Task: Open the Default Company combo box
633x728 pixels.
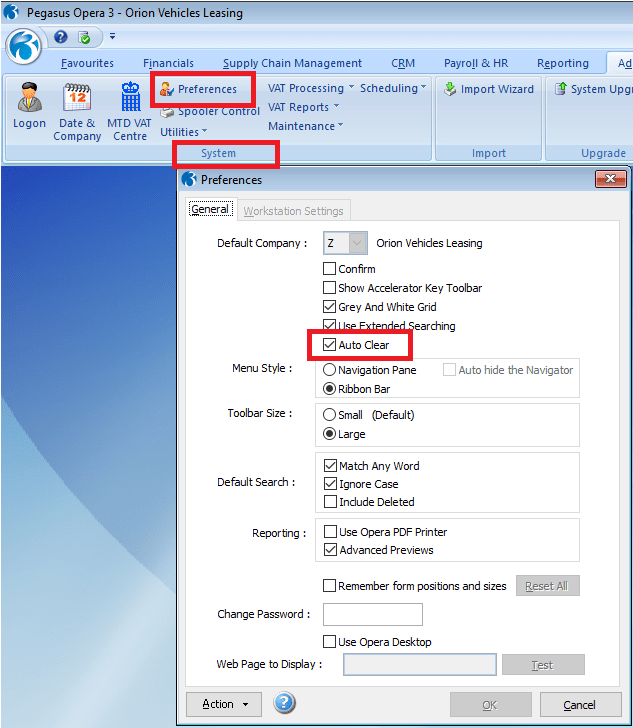Action: tap(345, 243)
